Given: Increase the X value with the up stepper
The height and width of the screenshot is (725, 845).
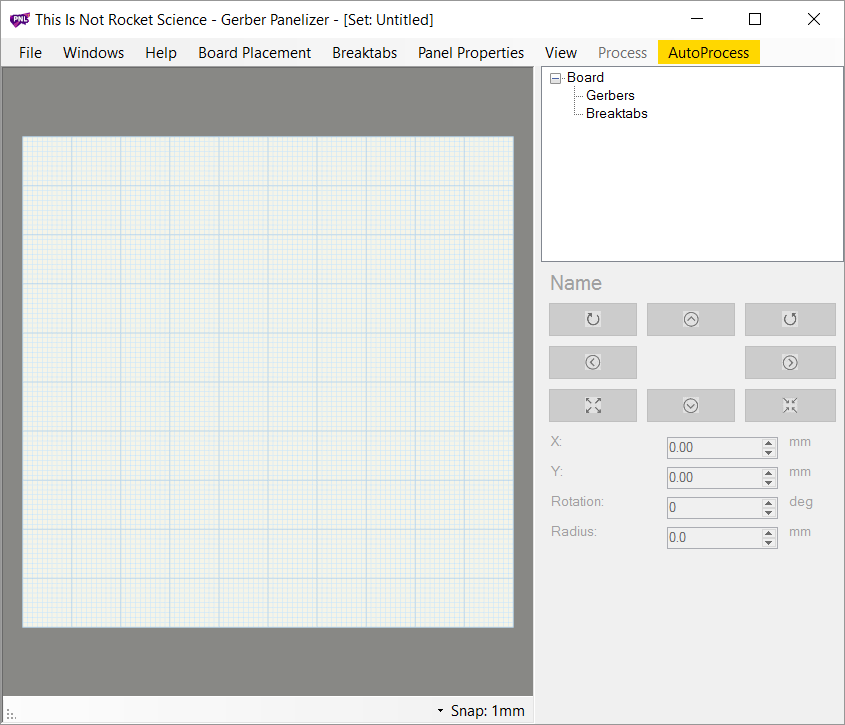Looking at the screenshot, I should coord(768,443).
